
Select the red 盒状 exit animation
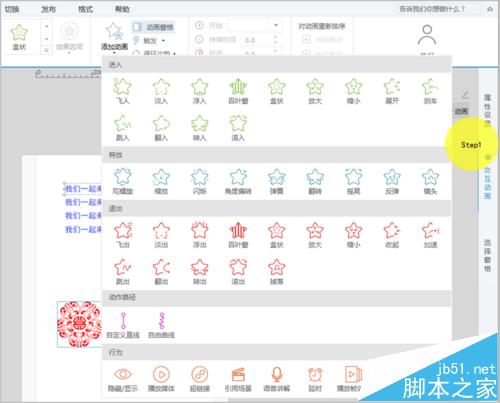click(x=277, y=235)
